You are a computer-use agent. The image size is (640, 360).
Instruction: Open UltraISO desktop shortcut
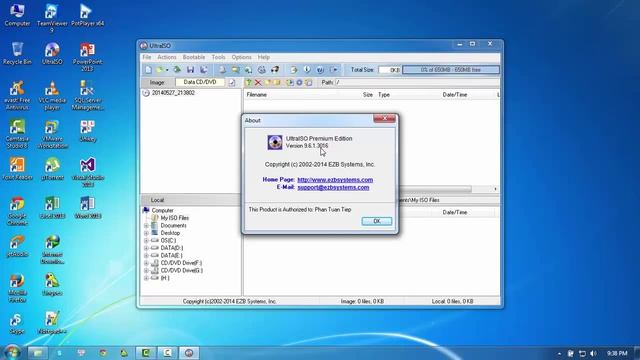(52, 53)
